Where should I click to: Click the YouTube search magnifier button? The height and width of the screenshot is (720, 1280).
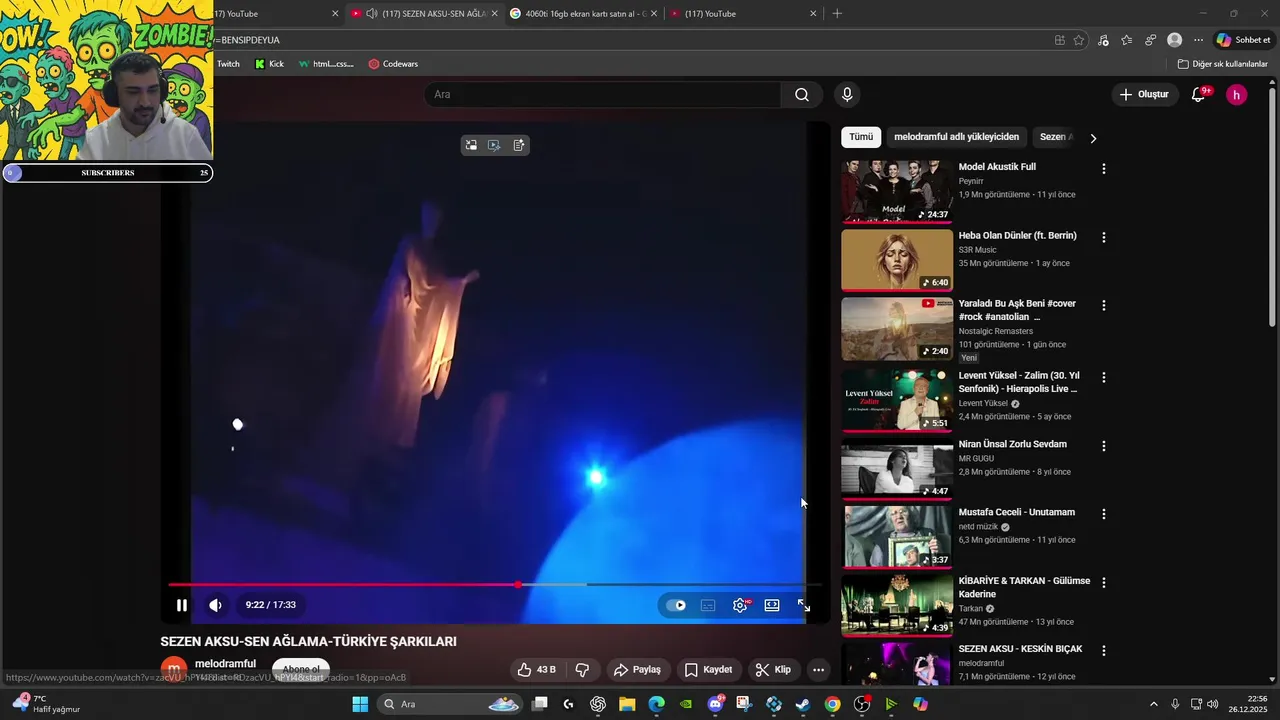(x=802, y=94)
